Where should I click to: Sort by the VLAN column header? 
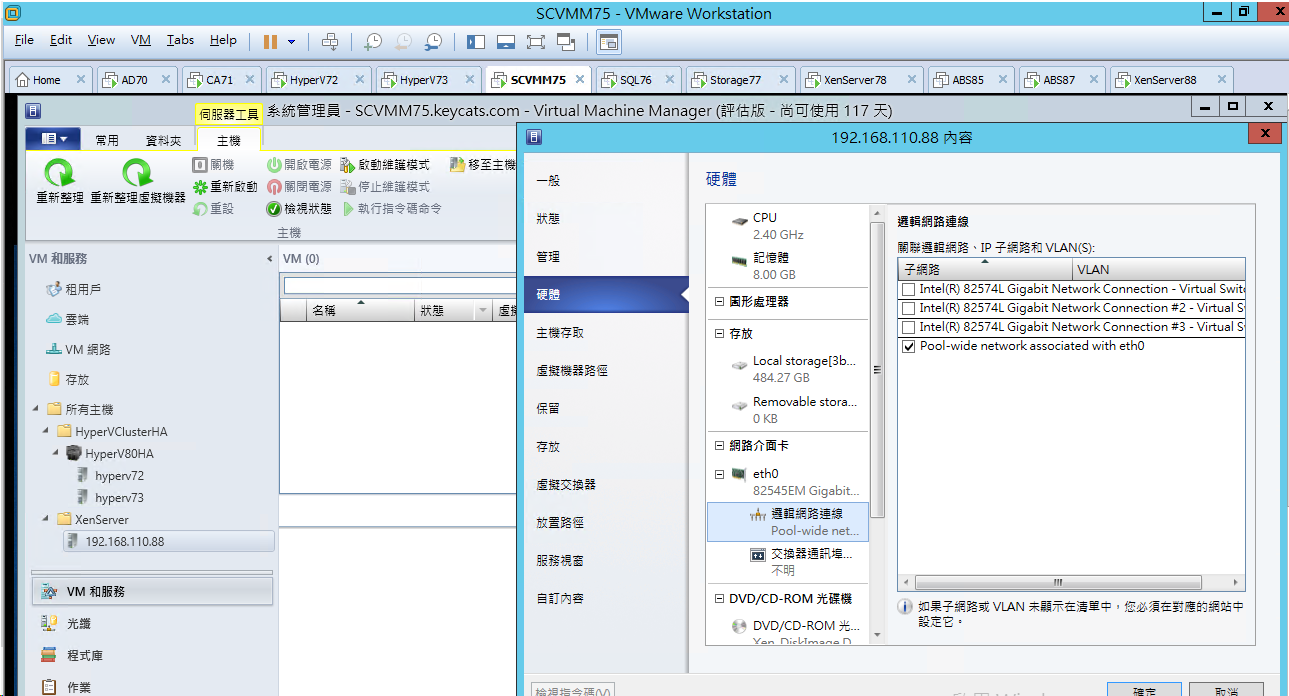1158,269
